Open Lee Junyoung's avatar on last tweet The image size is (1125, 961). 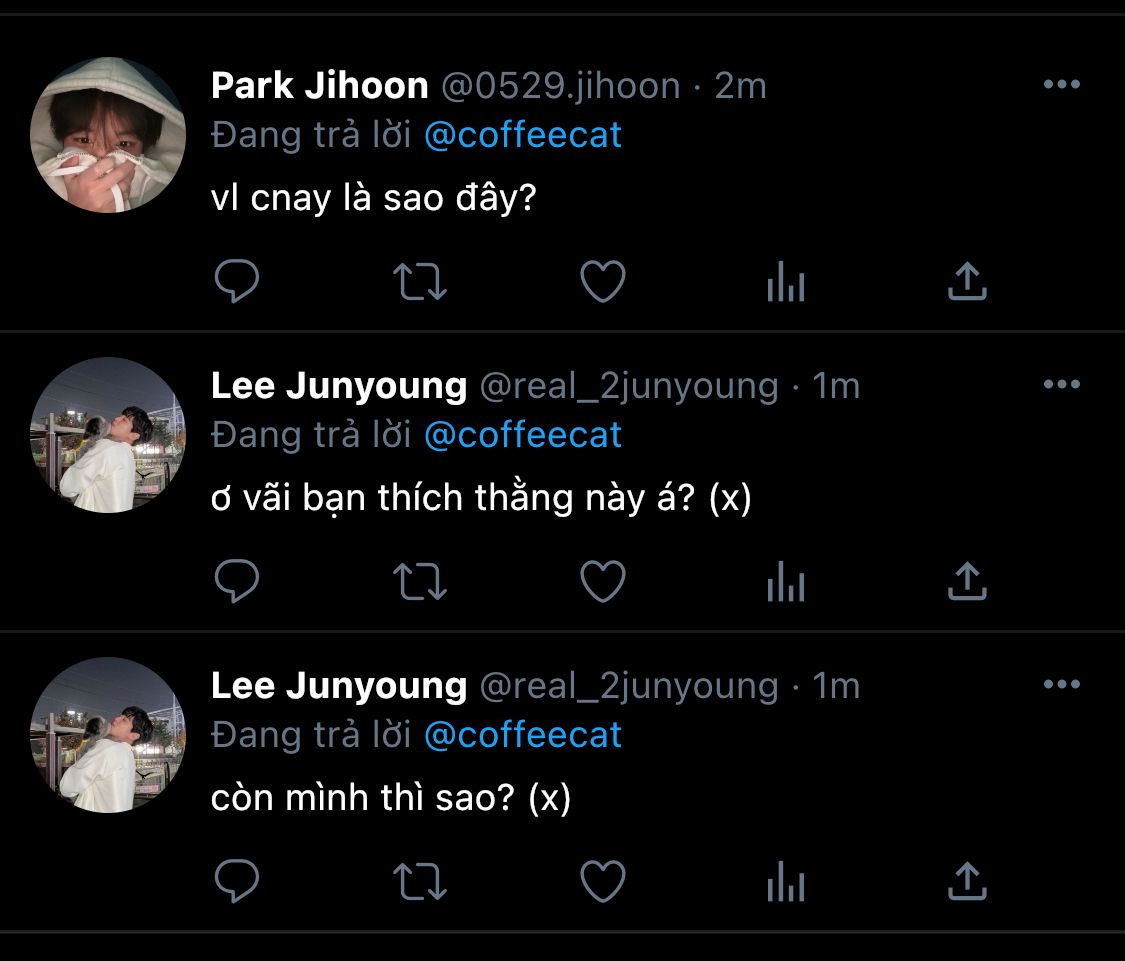pos(108,735)
